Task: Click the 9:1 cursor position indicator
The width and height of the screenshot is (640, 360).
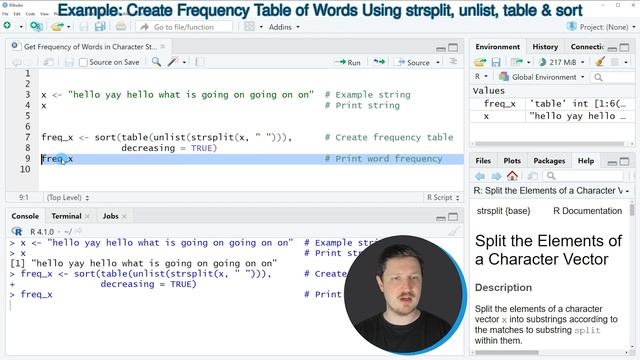Action: tap(24, 198)
